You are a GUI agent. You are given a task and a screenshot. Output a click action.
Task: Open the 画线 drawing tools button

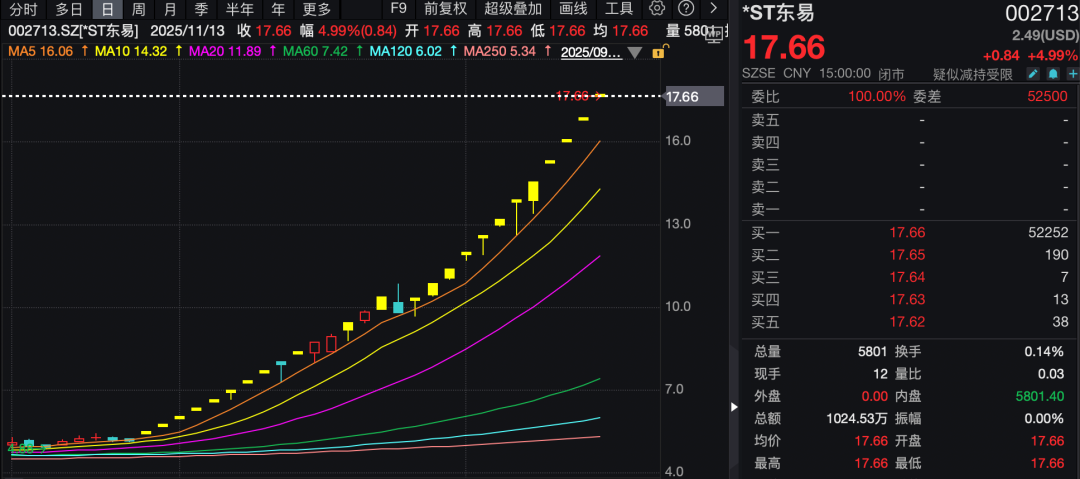tap(573, 9)
